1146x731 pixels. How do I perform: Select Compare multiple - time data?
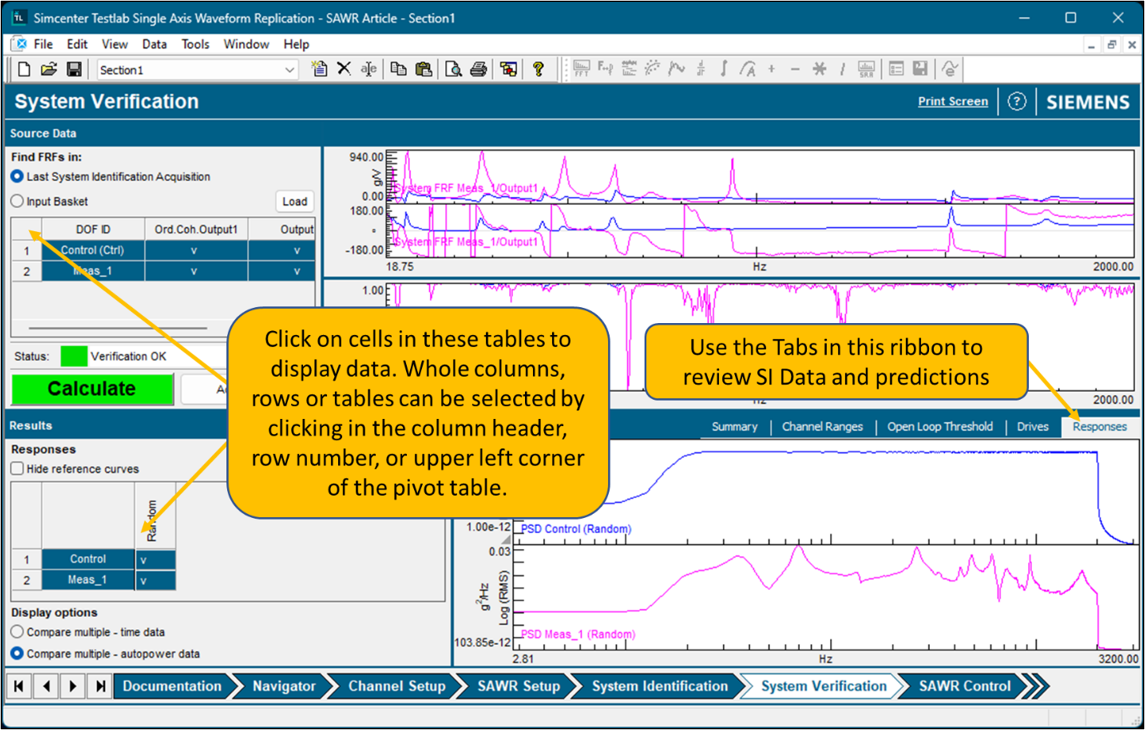17,632
